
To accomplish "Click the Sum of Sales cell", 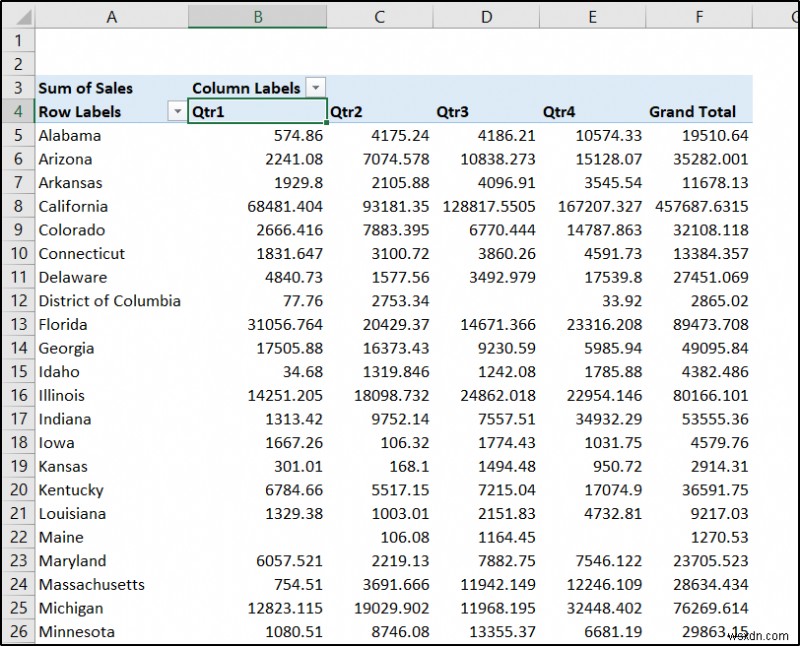I will [x=85, y=88].
